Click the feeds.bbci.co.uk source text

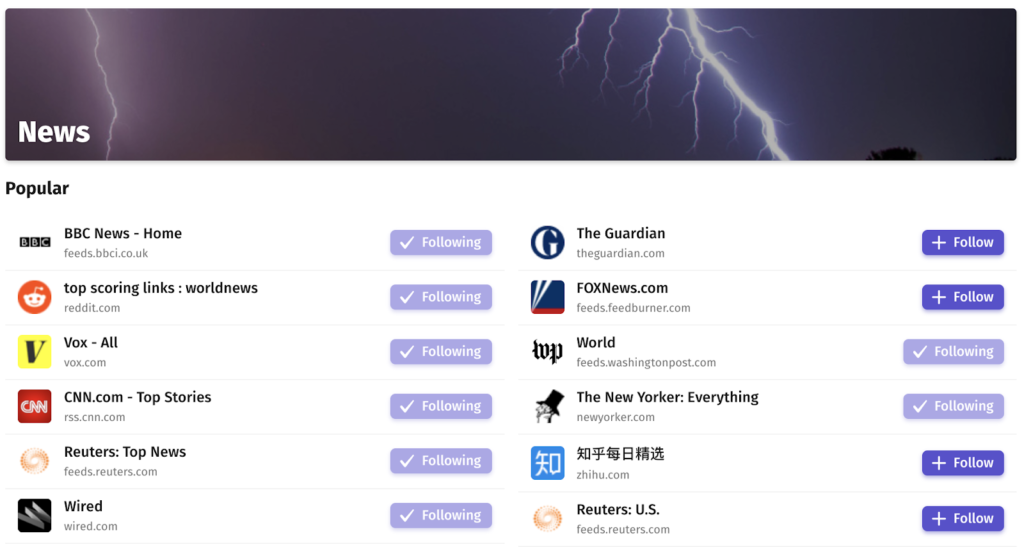tap(106, 253)
